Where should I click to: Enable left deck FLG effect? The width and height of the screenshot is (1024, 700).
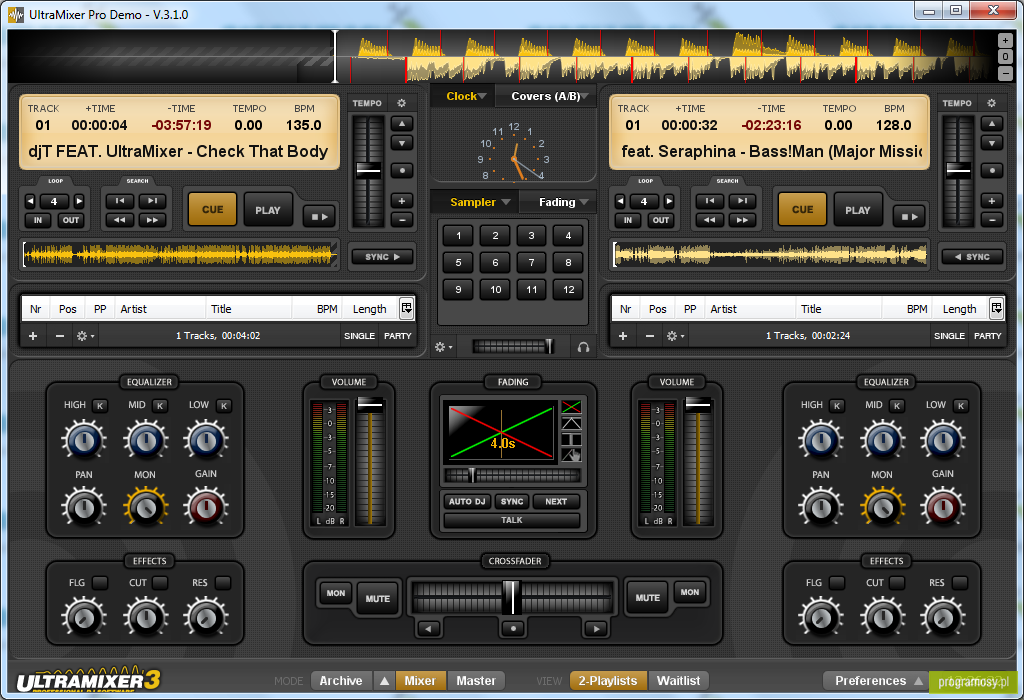point(100,582)
